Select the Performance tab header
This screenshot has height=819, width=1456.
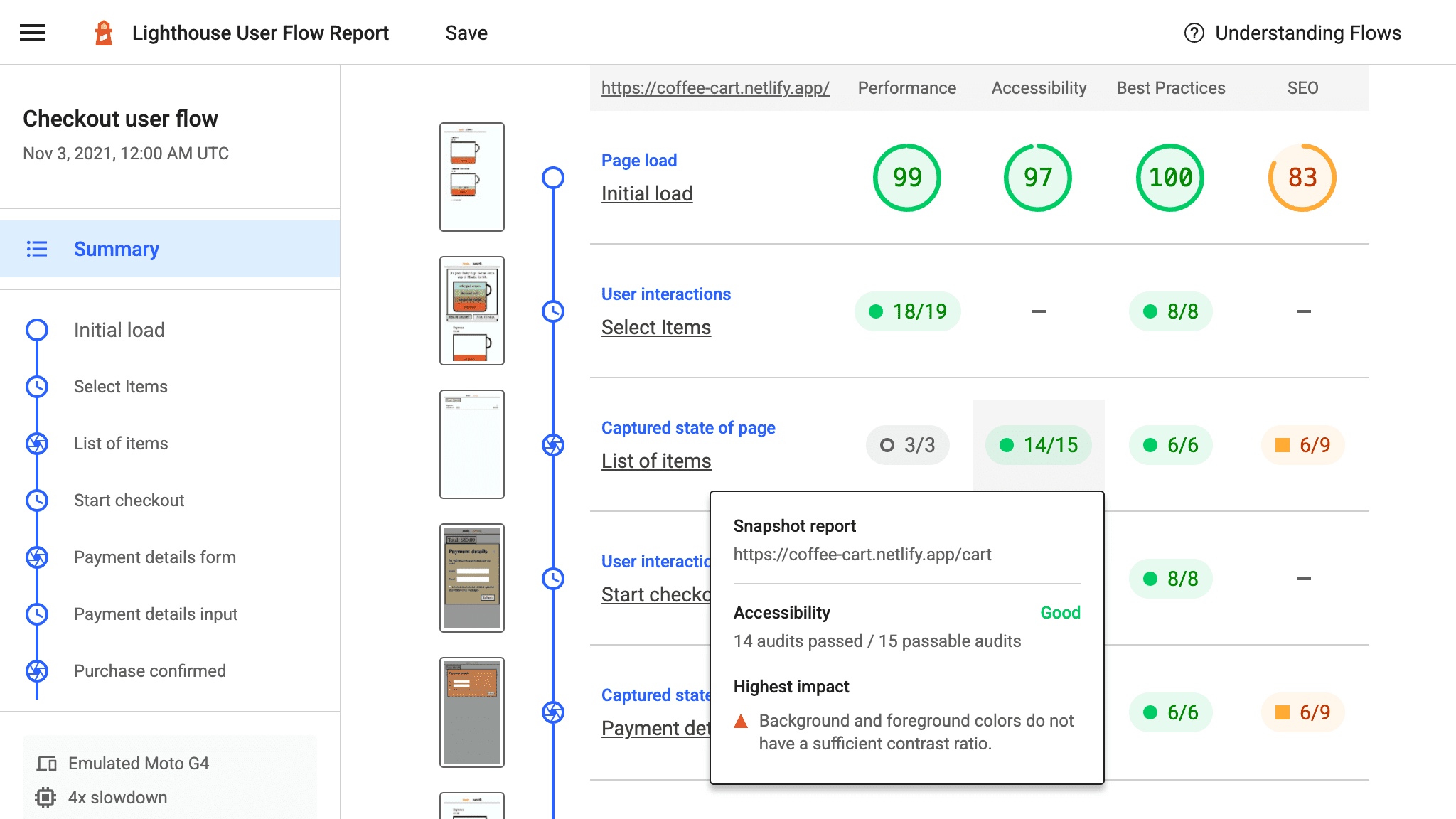tap(906, 87)
